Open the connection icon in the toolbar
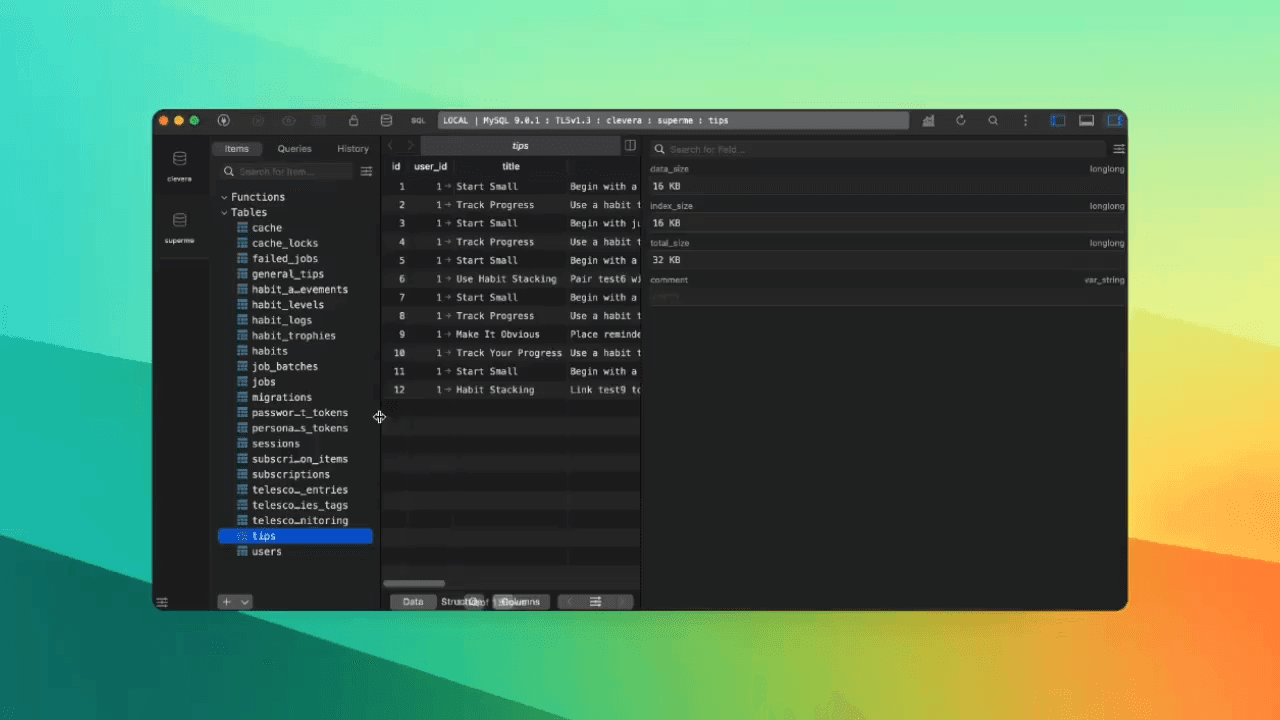The image size is (1280, 720). 224,120
